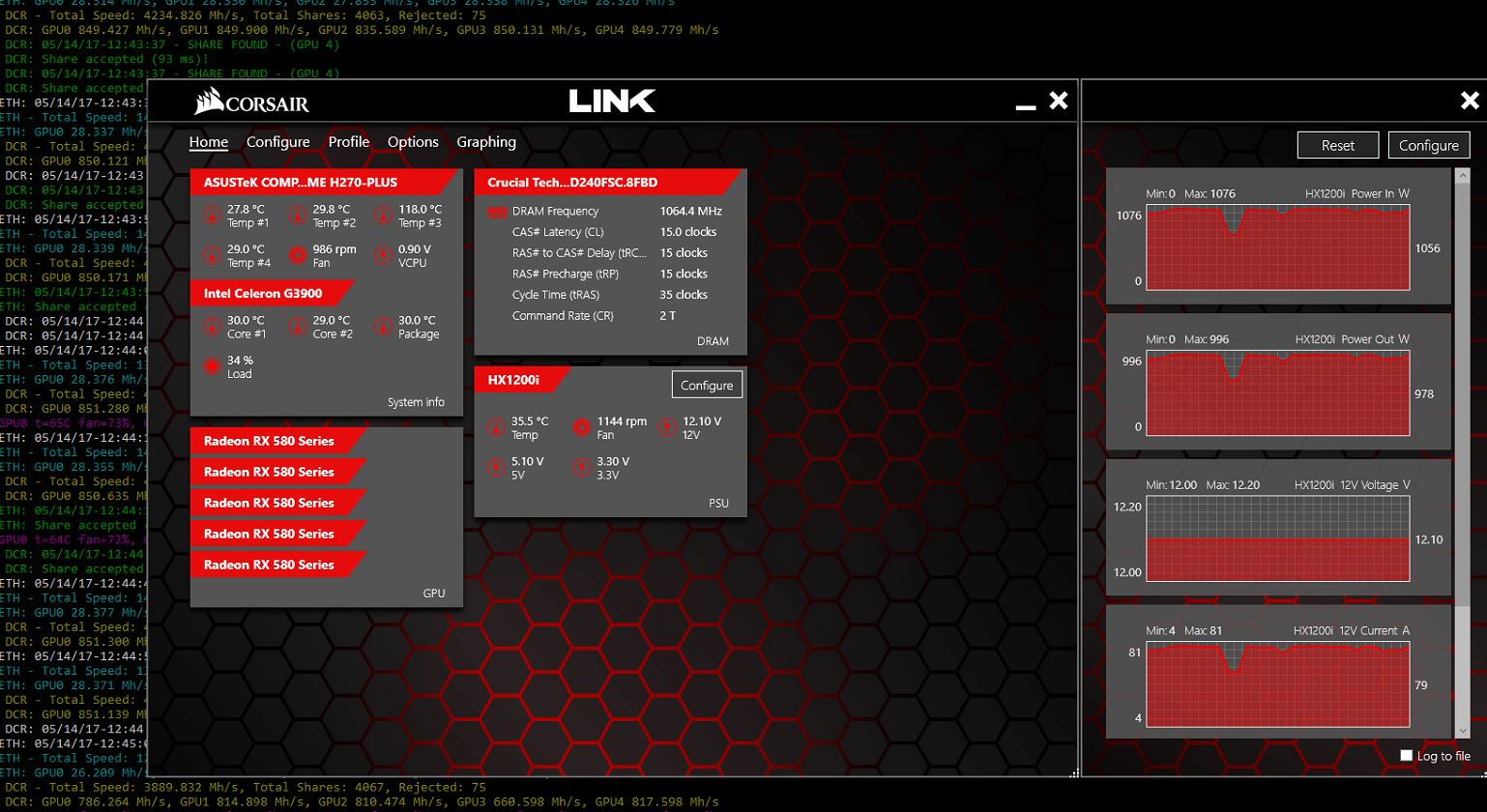Image resolution: width=1487 pixels, height=812 pixels.
Task: Select the ASUSTeK COMP...ME H270-PLUS header
Action: (x=326, y=182)
